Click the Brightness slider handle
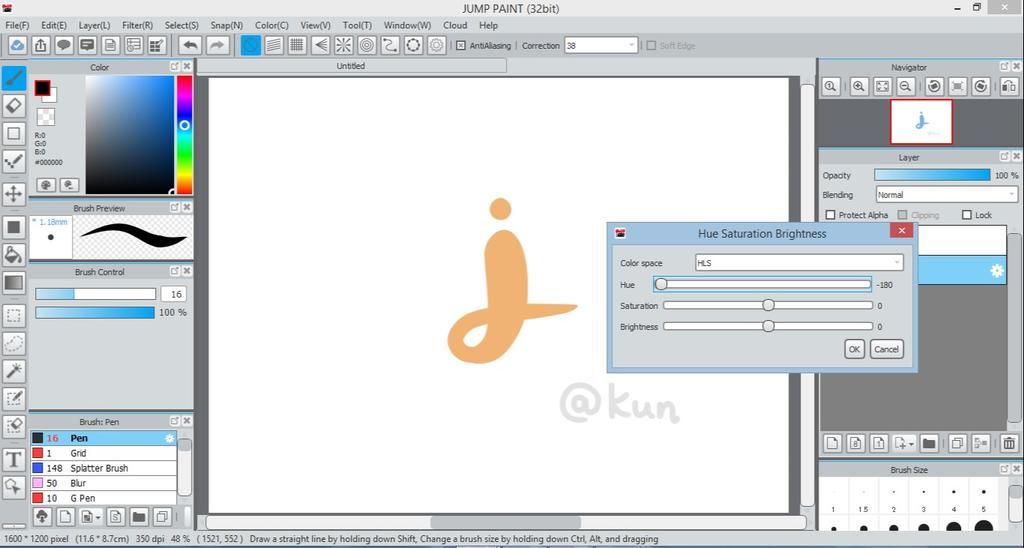The image size is (1024, 548). point(769,326)
